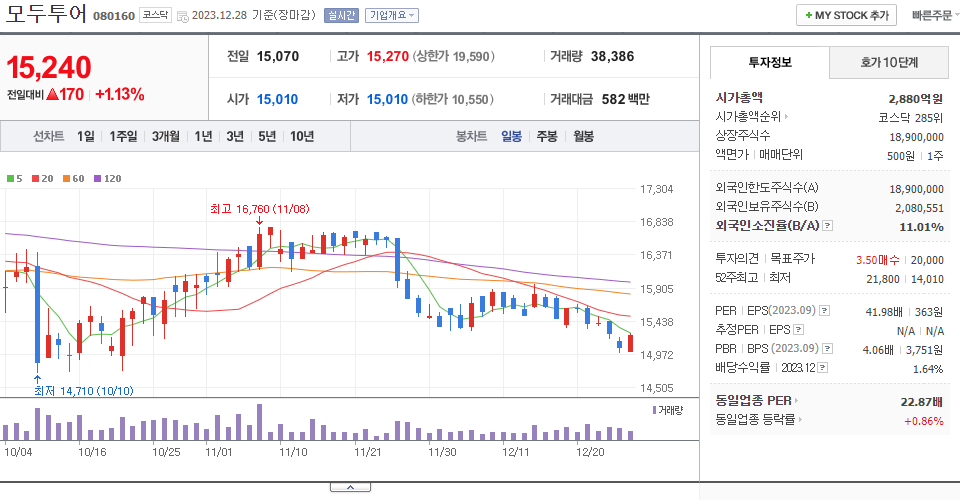
Task: Click the 코스닥 market badge
Action: 156,15
